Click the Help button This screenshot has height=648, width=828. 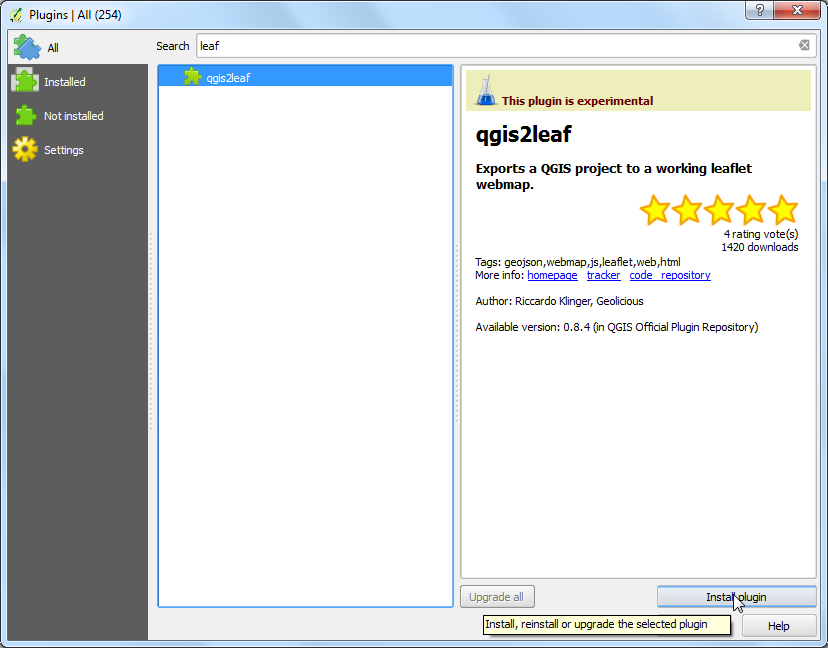[778, 626]
